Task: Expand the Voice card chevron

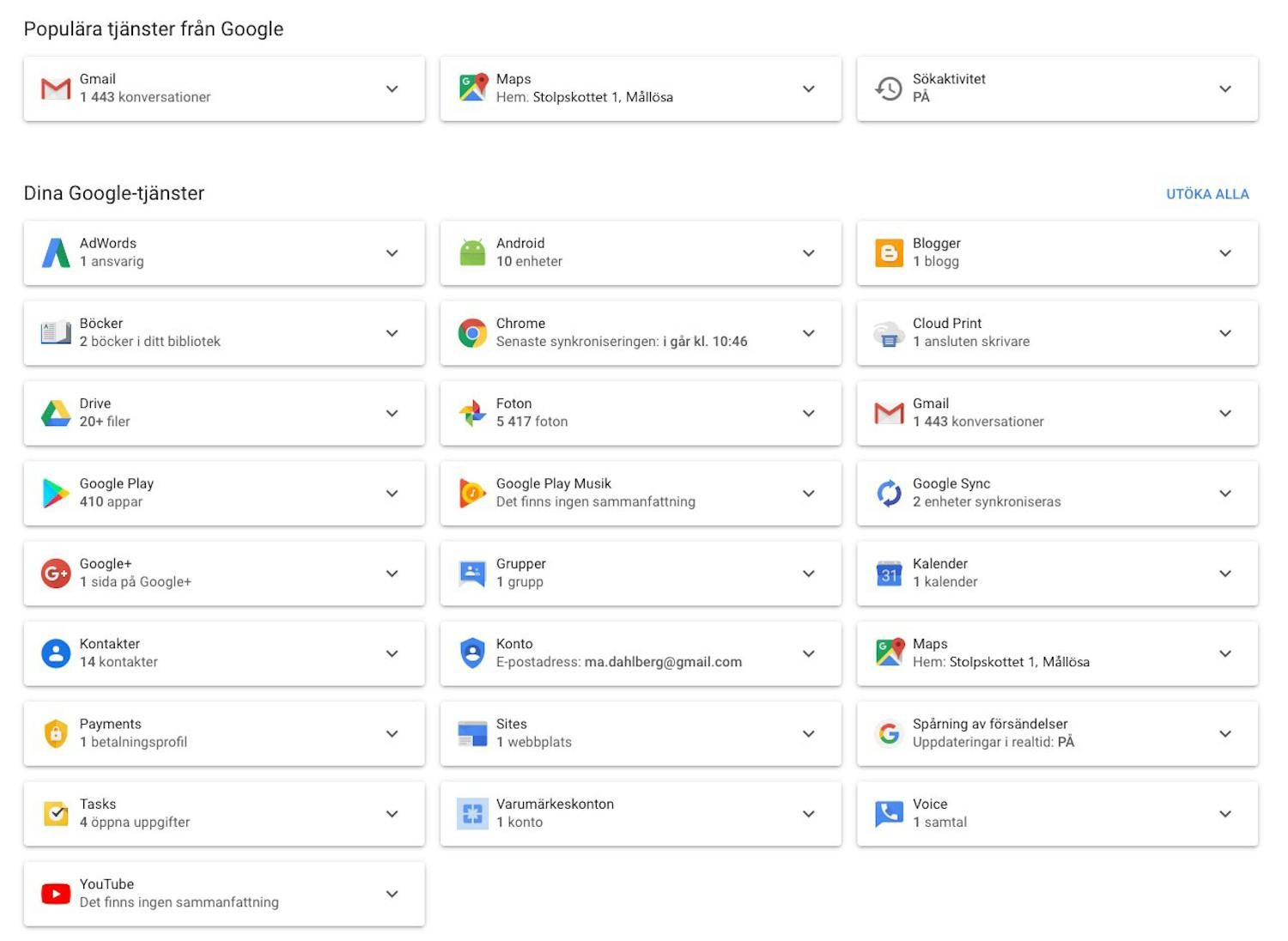Action: click(1225, 814)
